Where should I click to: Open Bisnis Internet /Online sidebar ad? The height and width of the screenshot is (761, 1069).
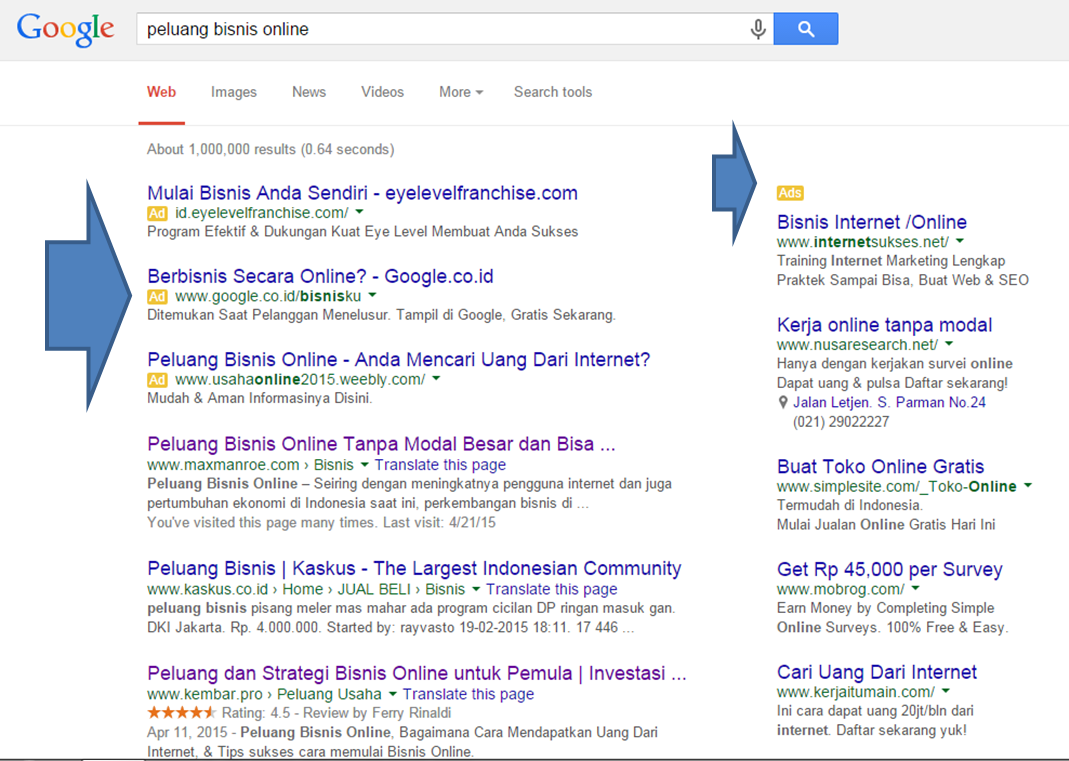click(x=872, y=222)
